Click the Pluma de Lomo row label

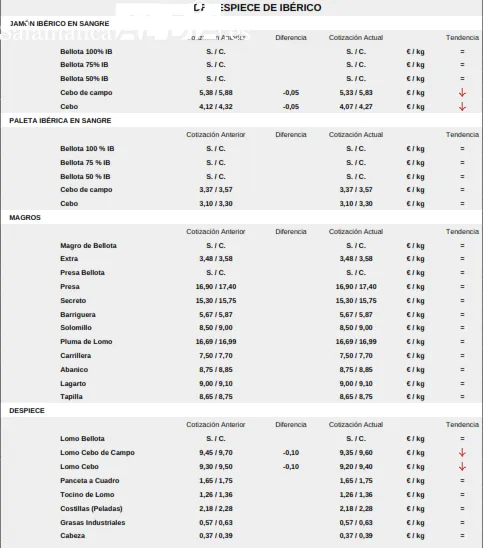(x=86, y=341)
